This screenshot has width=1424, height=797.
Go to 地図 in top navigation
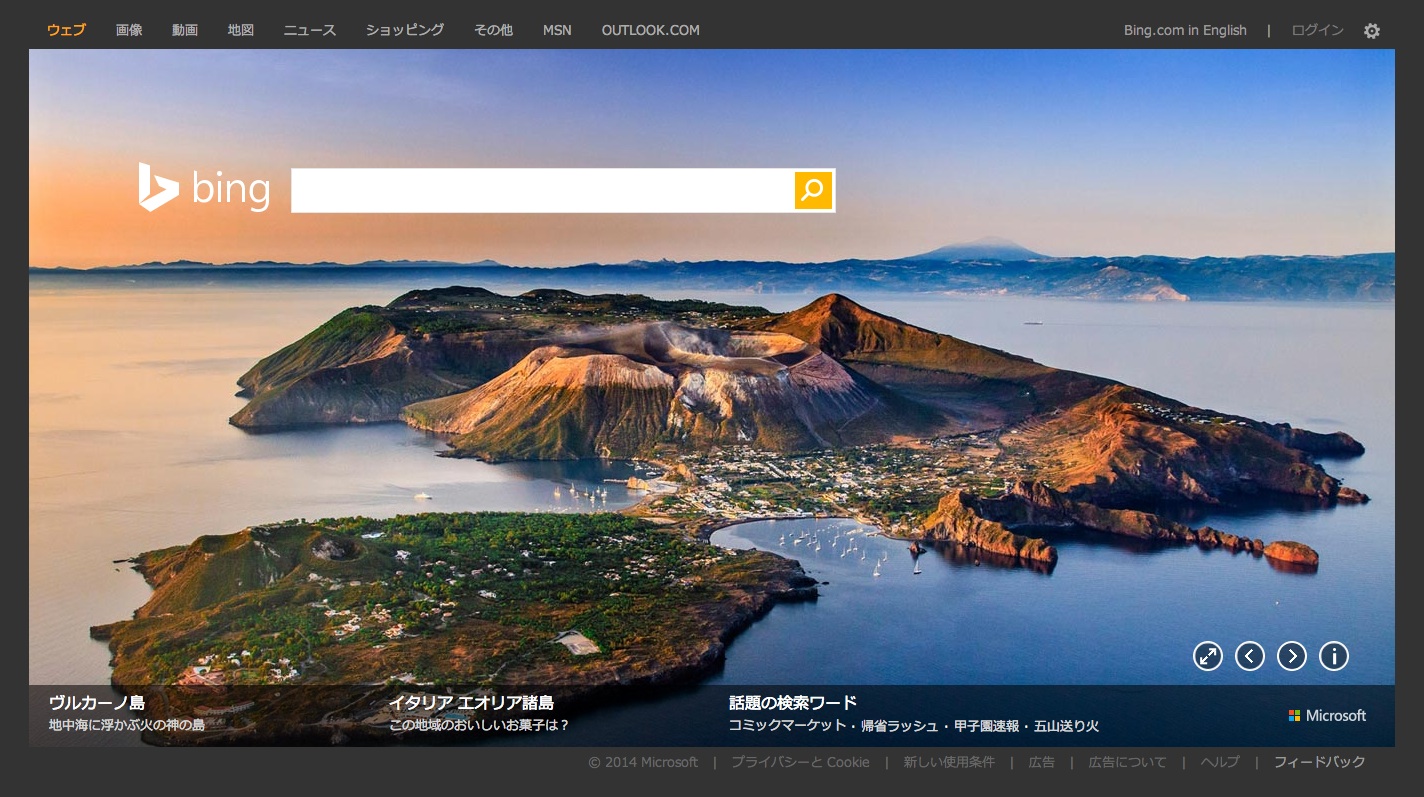241,30
